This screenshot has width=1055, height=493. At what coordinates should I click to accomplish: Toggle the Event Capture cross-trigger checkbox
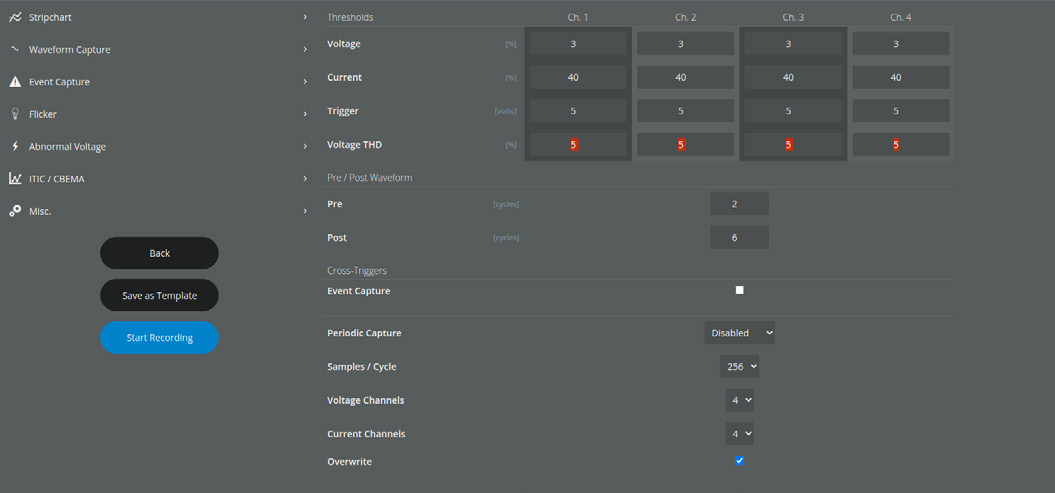(739, 291)
